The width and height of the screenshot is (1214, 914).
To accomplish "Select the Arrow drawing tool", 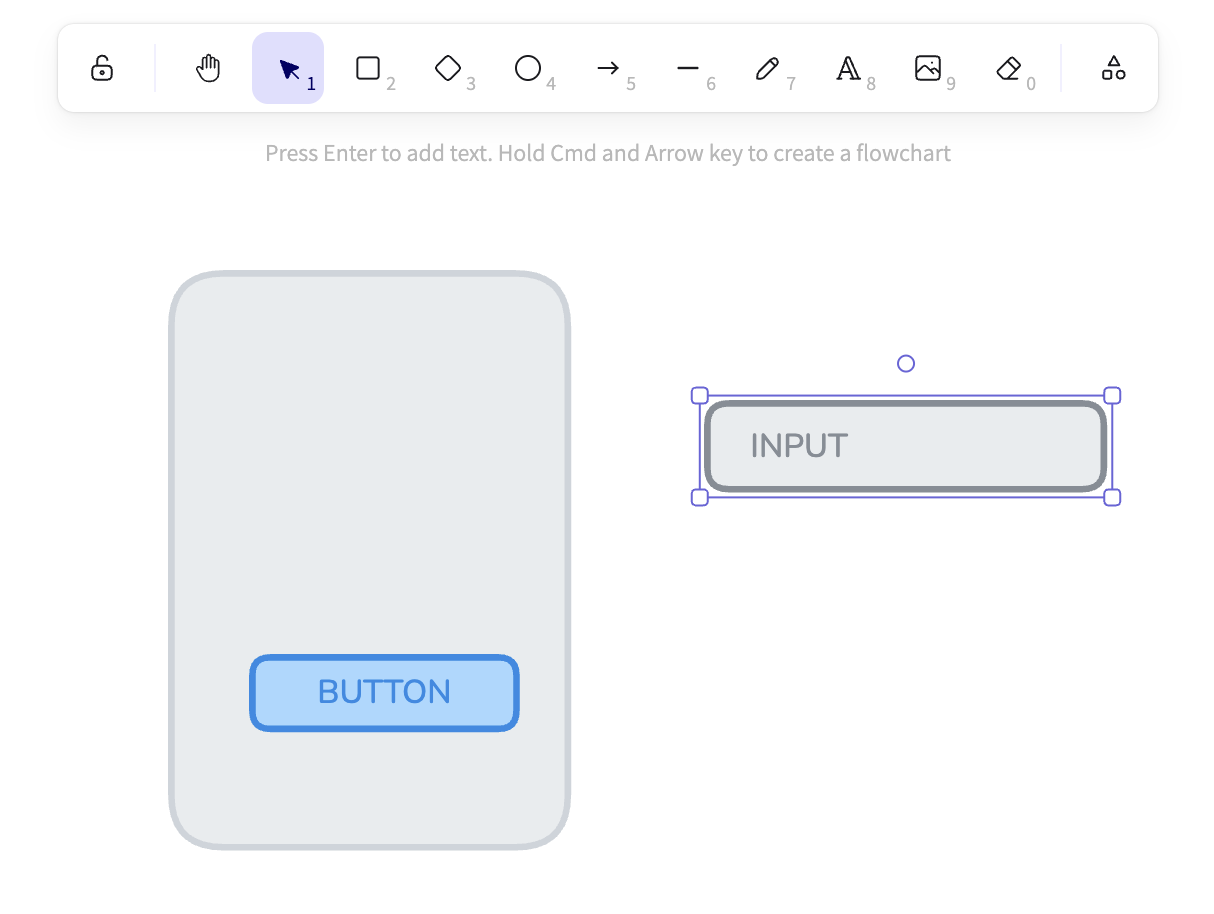I will (608, 68).
